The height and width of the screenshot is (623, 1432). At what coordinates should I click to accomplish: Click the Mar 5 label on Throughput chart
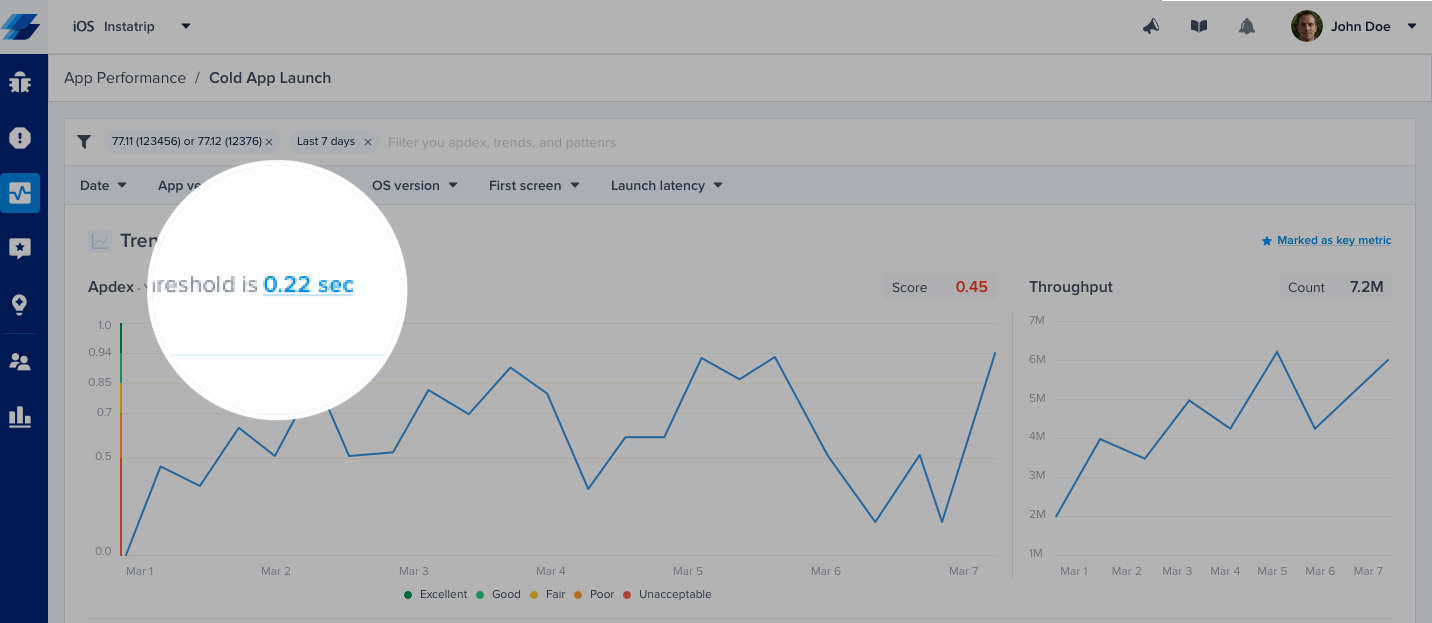1272,572
